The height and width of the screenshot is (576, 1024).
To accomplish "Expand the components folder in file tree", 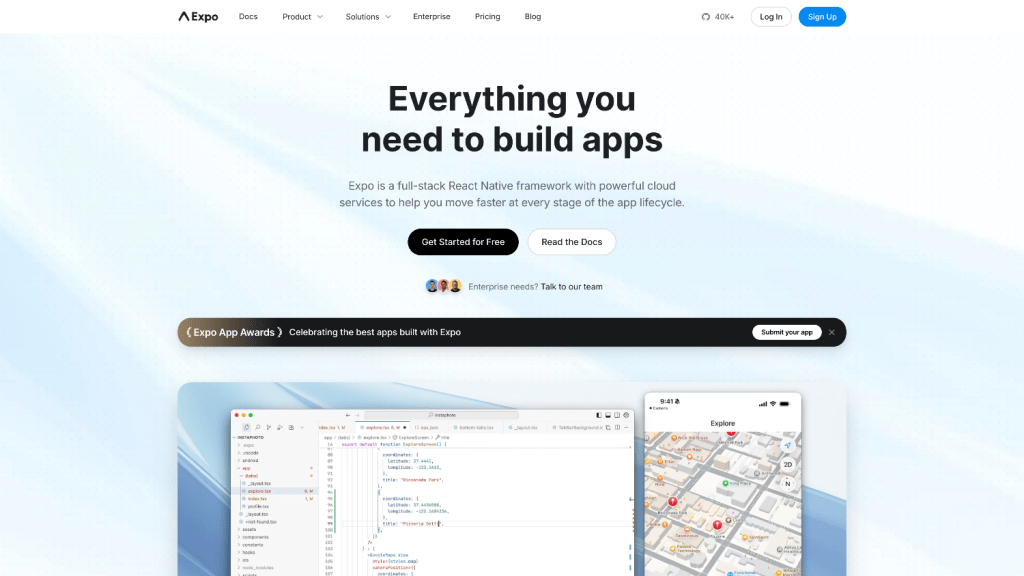I will coord(255,537).
